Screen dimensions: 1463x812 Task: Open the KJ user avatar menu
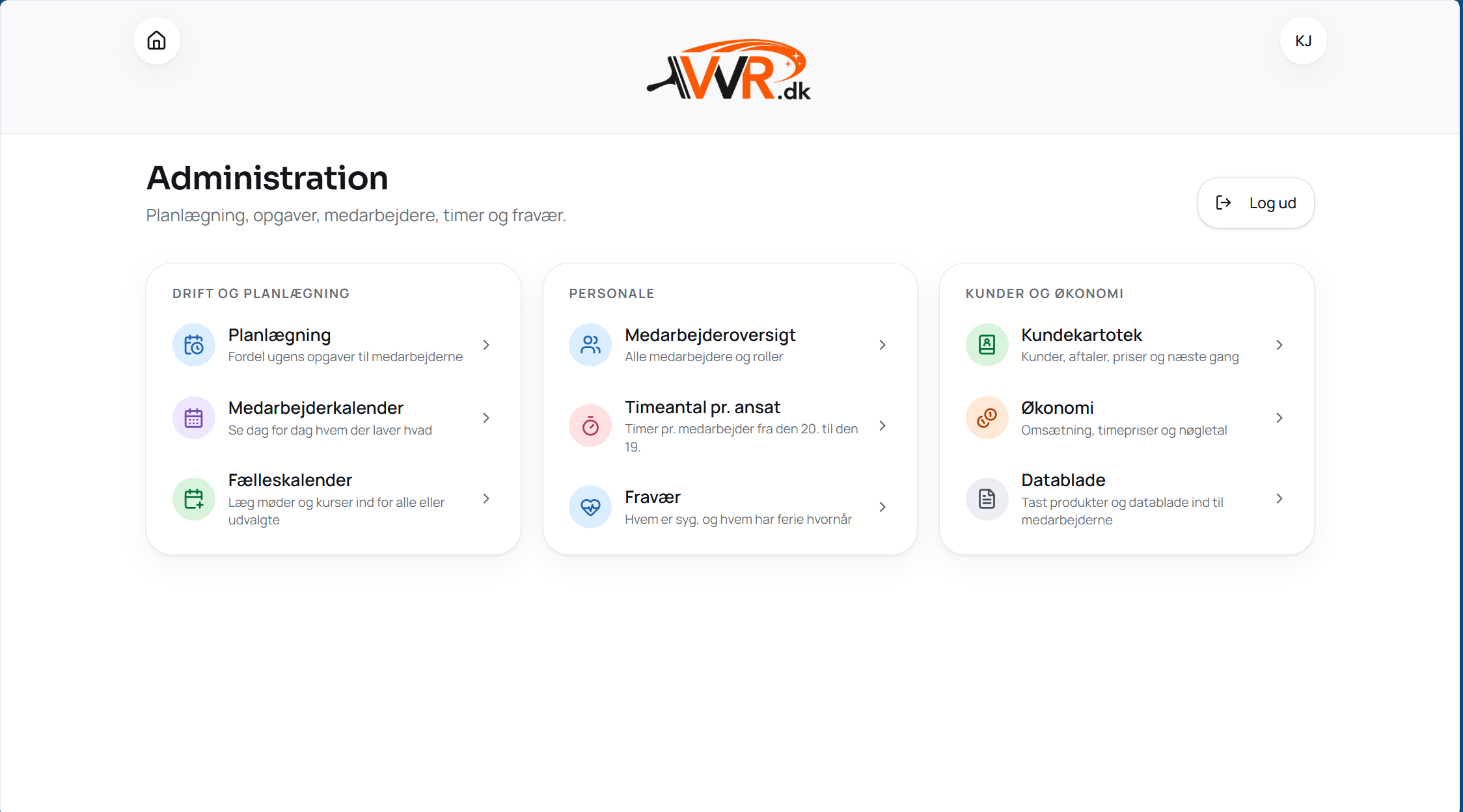[1303, 41]
